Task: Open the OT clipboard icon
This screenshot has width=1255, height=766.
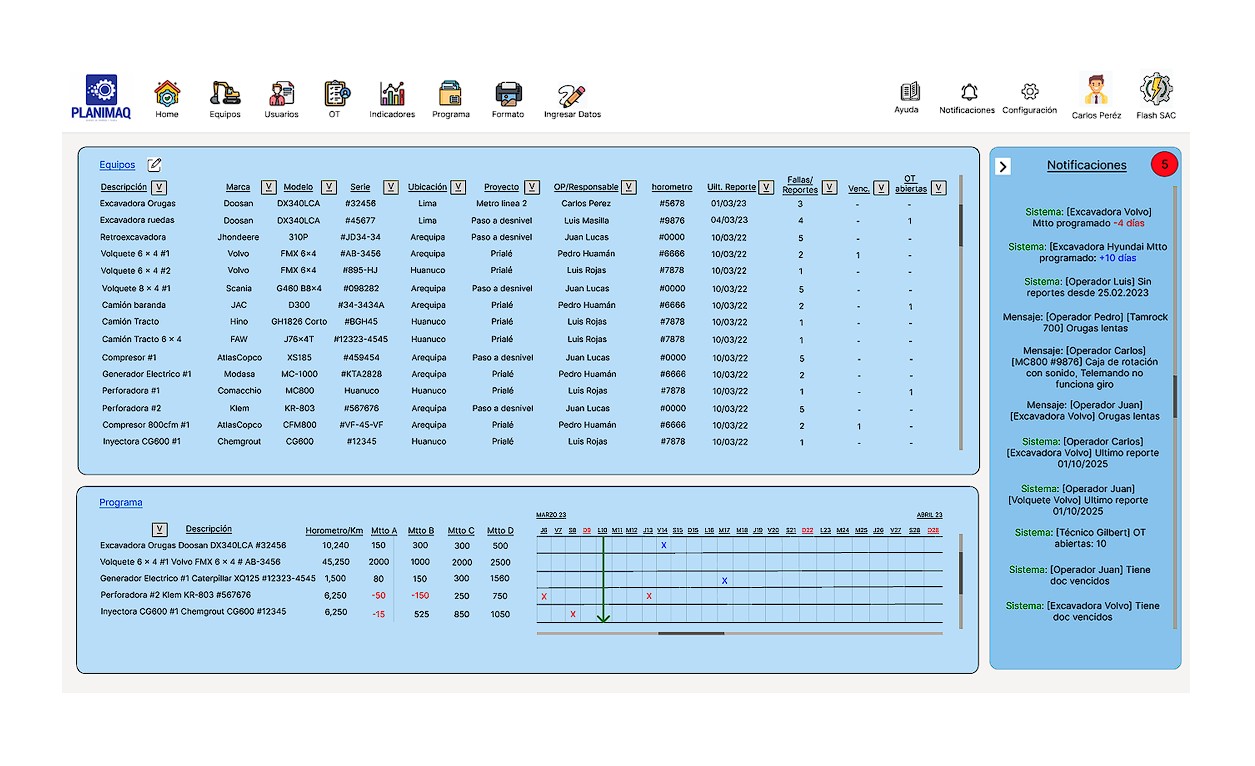Action: pos(337,94)
